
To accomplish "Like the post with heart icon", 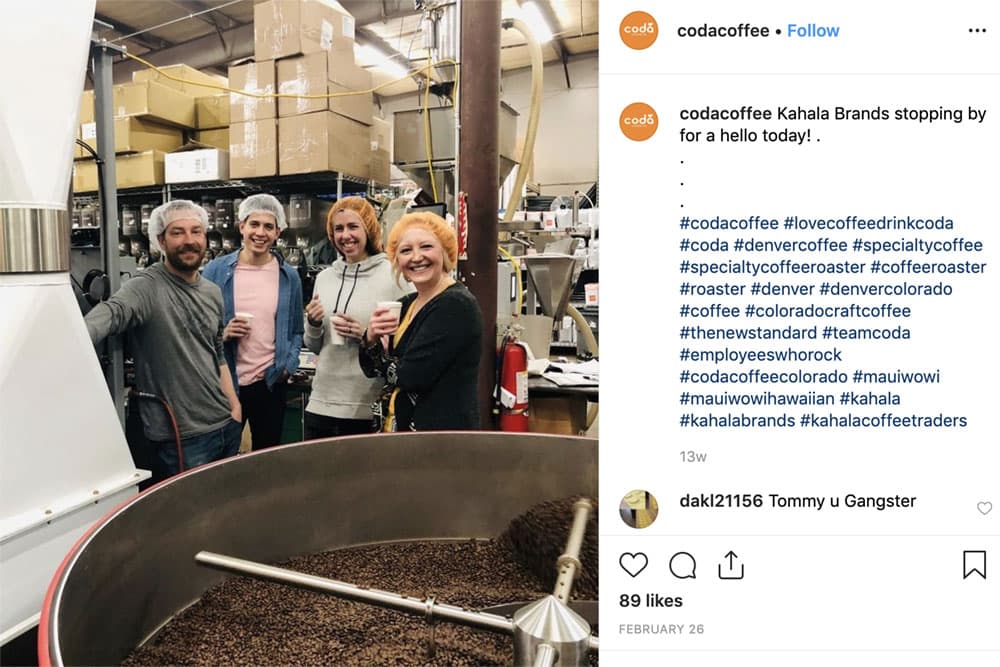I will [x=633, y=565].
